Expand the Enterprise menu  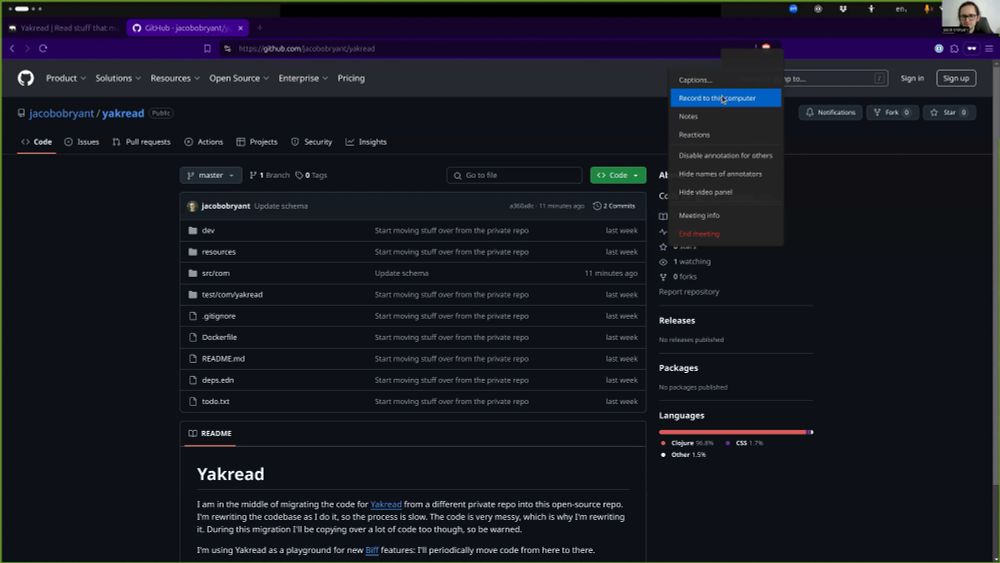(303, 78)
